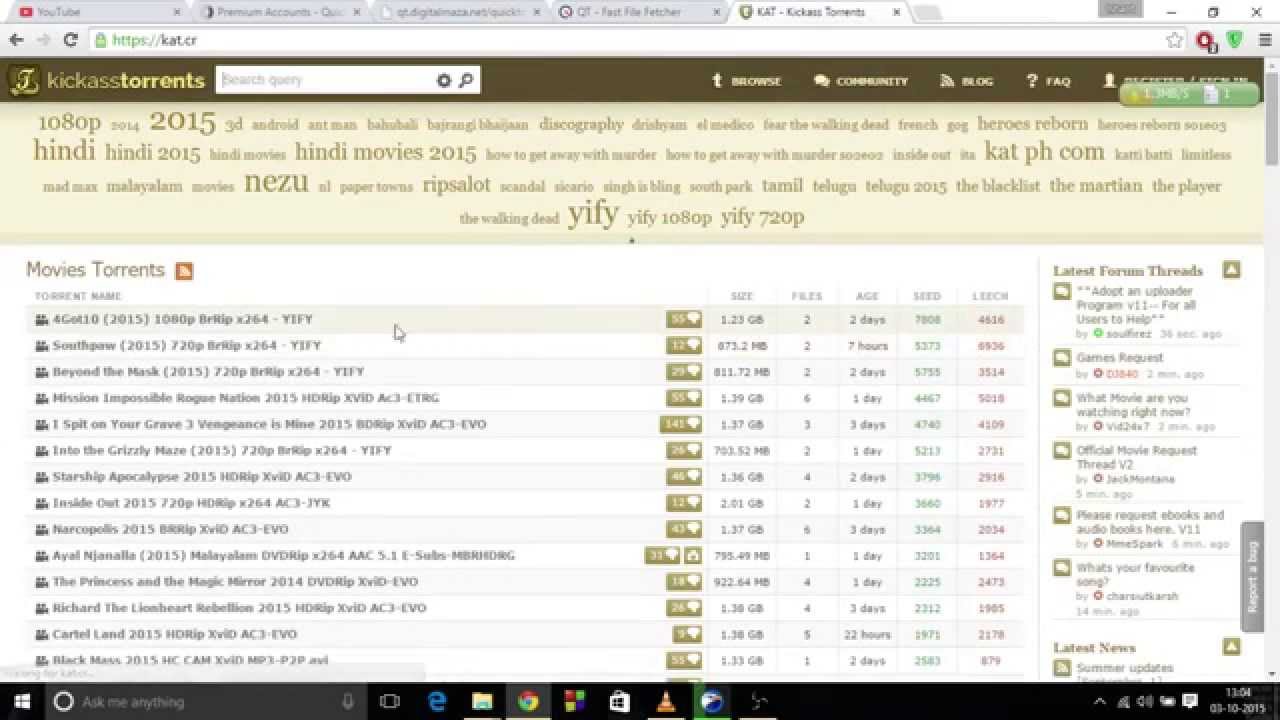Open comments badge for Beyond the Mask

coord(684,371)
